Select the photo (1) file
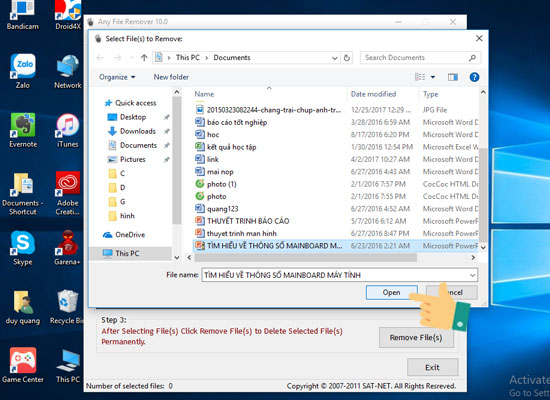This screenshot has width=550, height=400. [221, 184]
